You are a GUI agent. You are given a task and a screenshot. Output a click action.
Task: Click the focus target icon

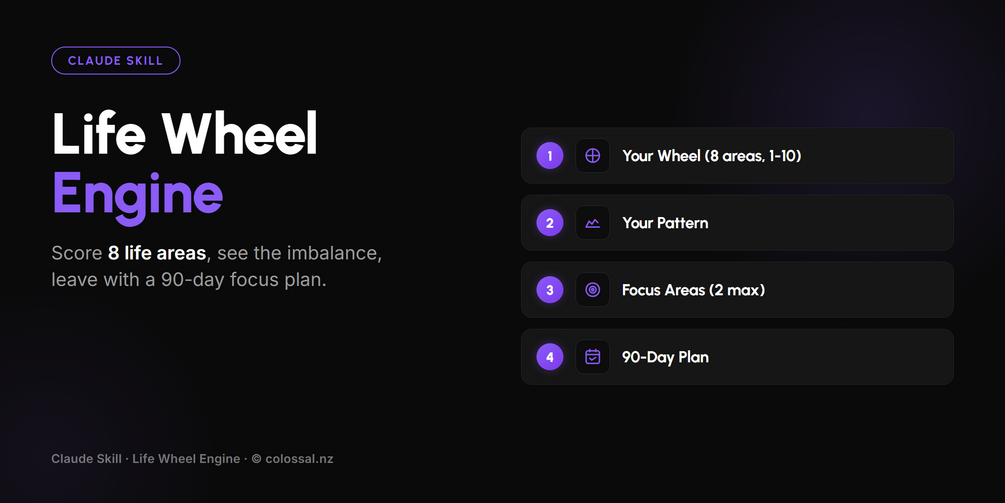click(592, 290)
